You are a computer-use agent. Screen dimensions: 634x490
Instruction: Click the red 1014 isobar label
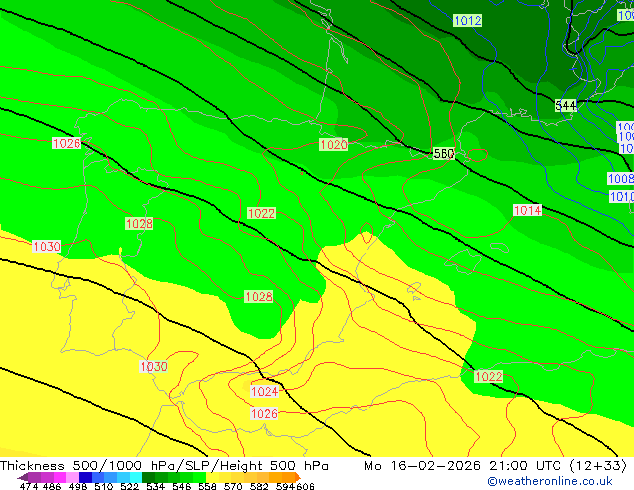527,210
